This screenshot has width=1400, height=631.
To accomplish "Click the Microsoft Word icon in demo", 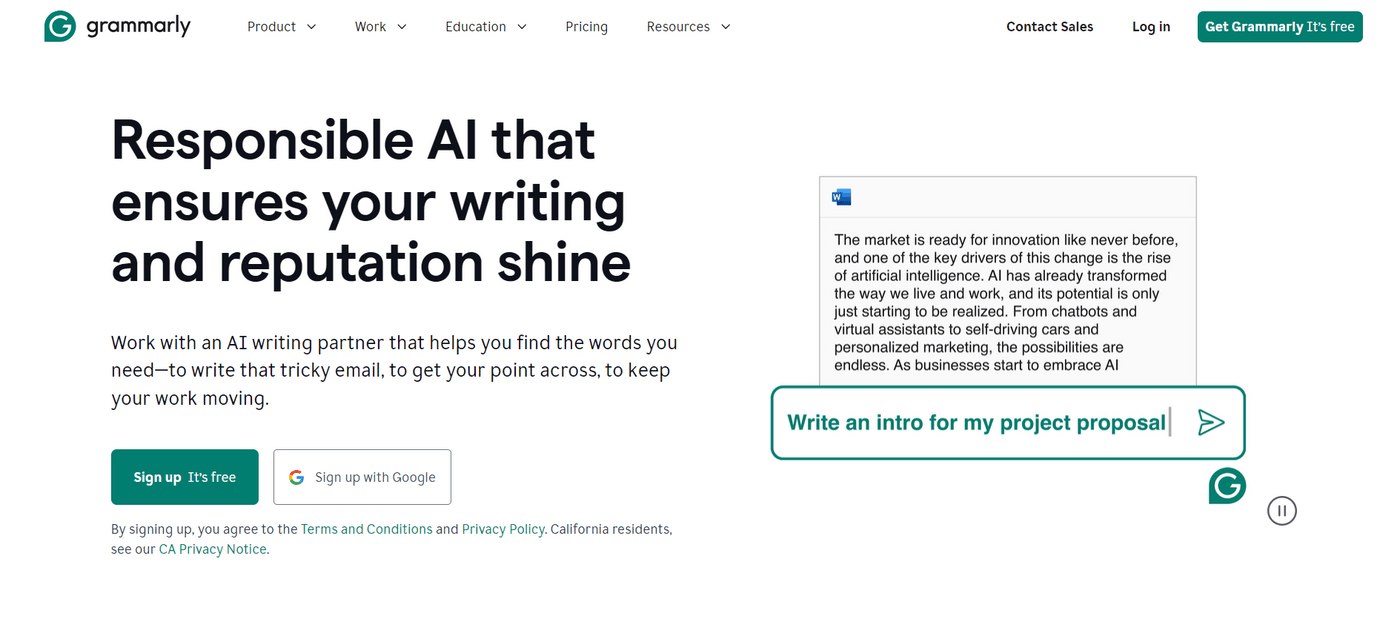I will coord(841,197).
